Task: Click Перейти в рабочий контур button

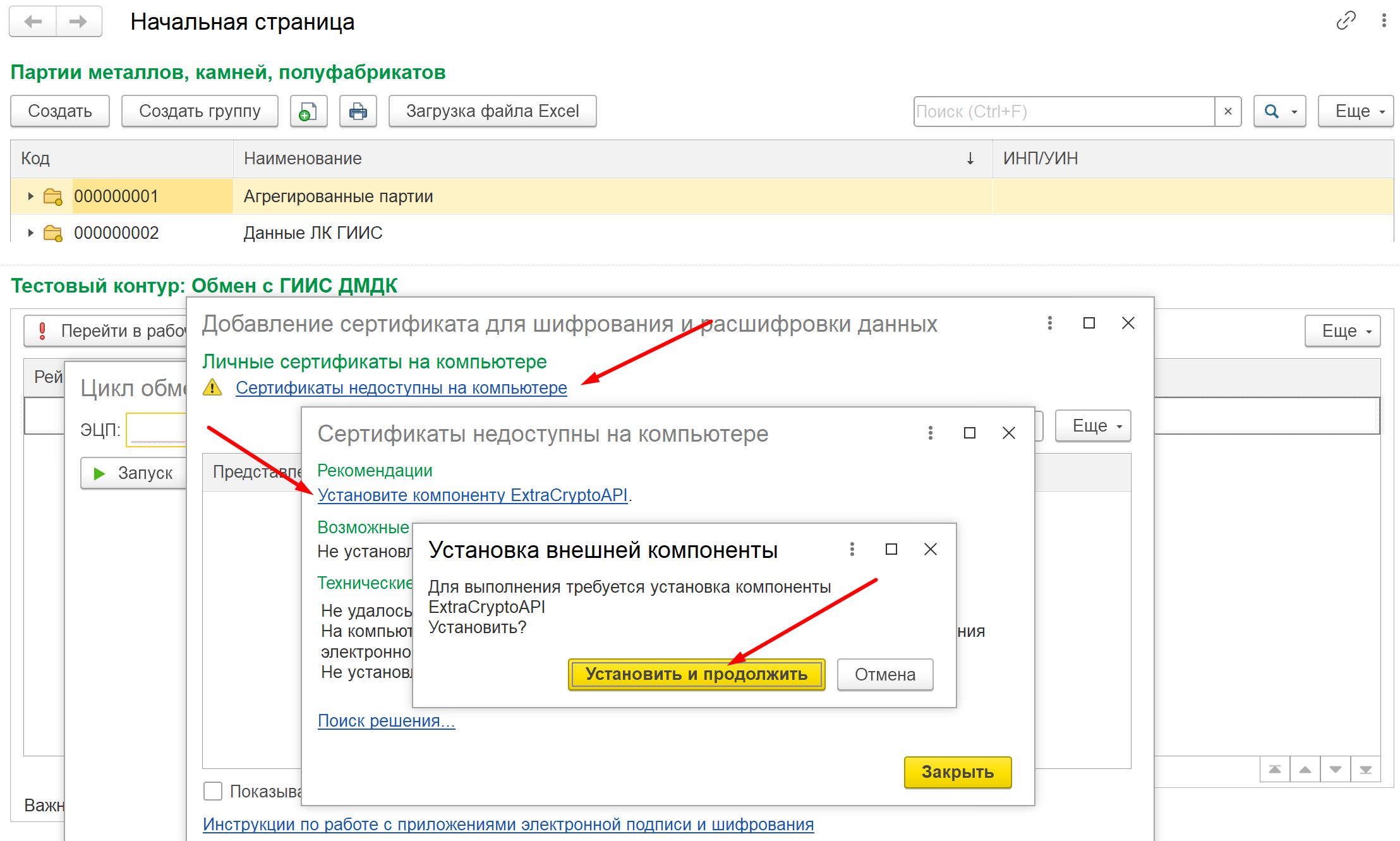Action: (106, 331)
